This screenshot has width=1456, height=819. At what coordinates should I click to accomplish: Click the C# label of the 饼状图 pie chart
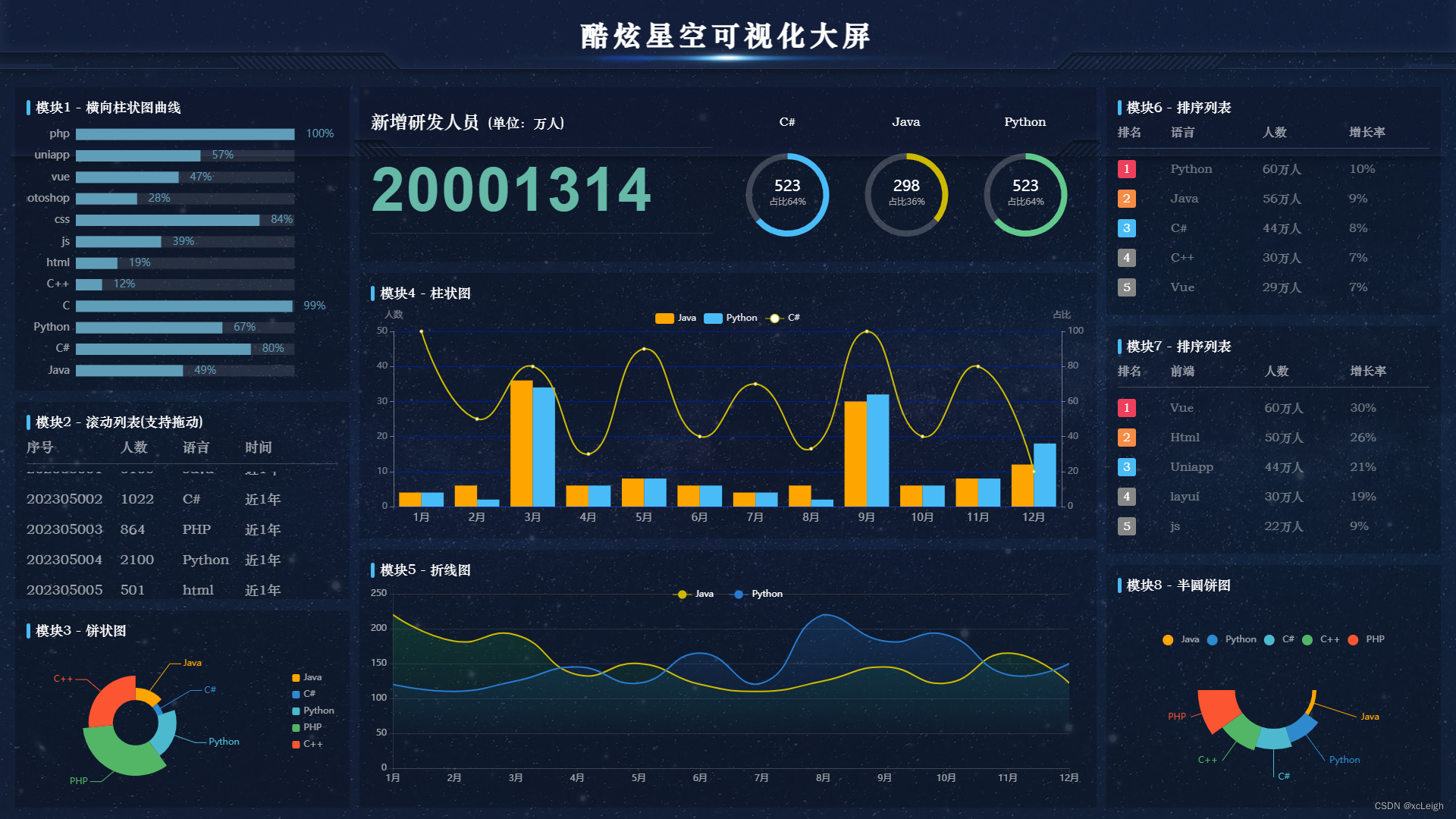click(210, 690)
